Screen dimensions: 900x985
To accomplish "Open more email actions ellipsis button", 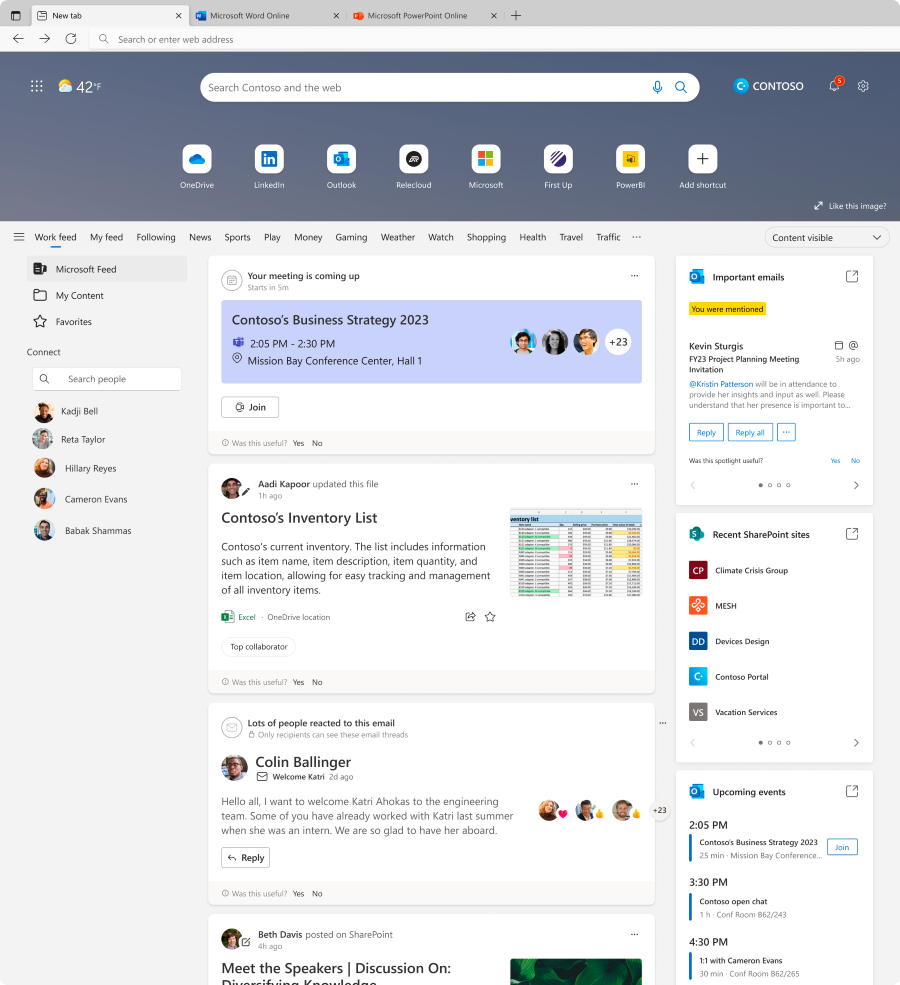I will click(786, 432).
